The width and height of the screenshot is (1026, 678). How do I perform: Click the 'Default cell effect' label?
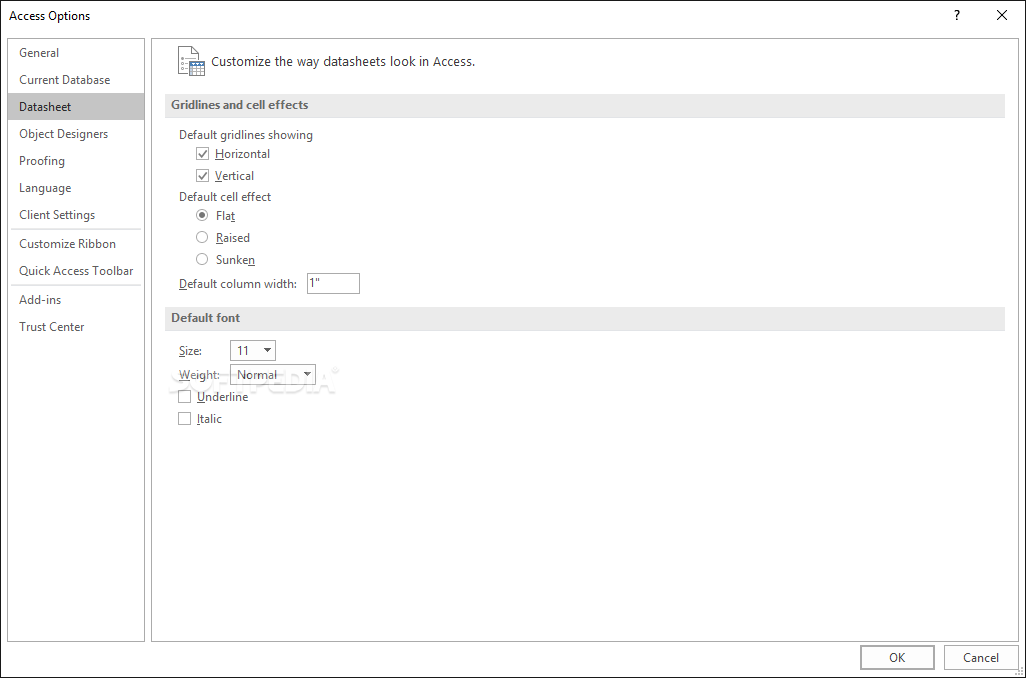(225, 197)
